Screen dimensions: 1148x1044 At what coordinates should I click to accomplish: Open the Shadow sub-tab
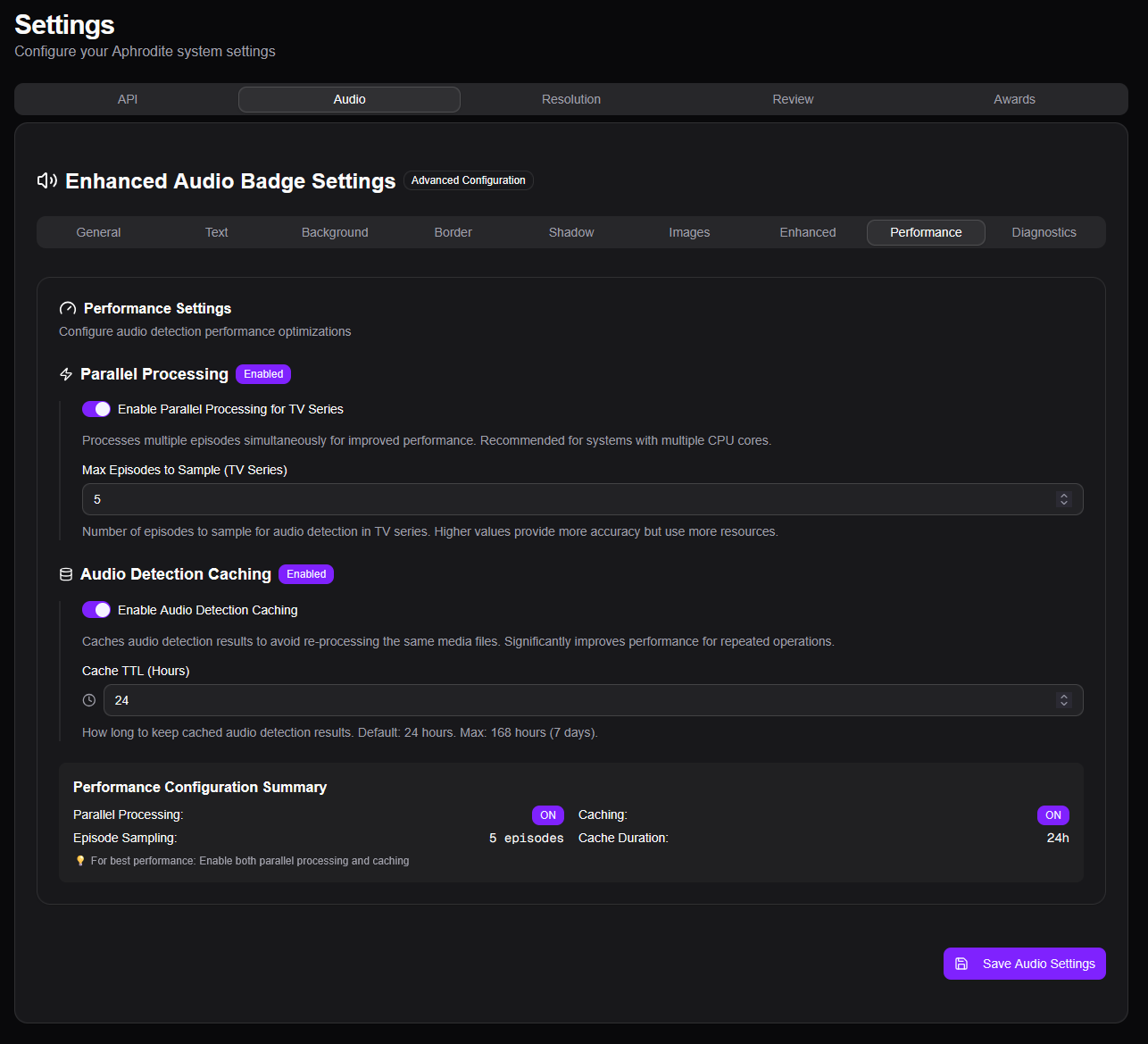571,232
